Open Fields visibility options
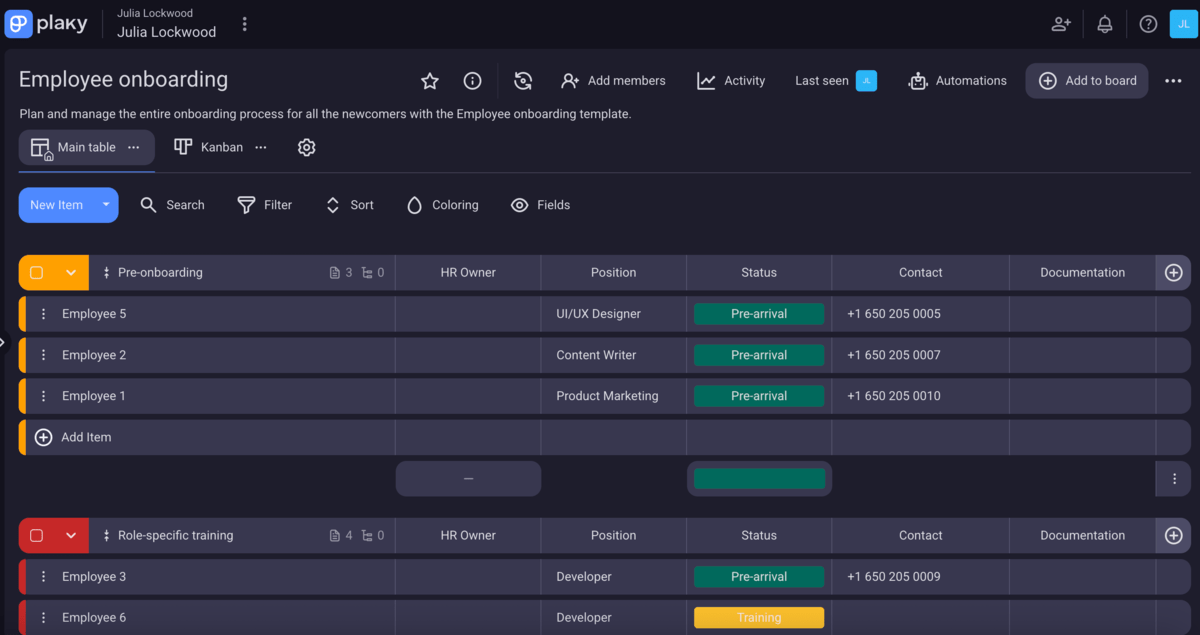The height and width of the screenshot is (635, 1200). (540, 205)
